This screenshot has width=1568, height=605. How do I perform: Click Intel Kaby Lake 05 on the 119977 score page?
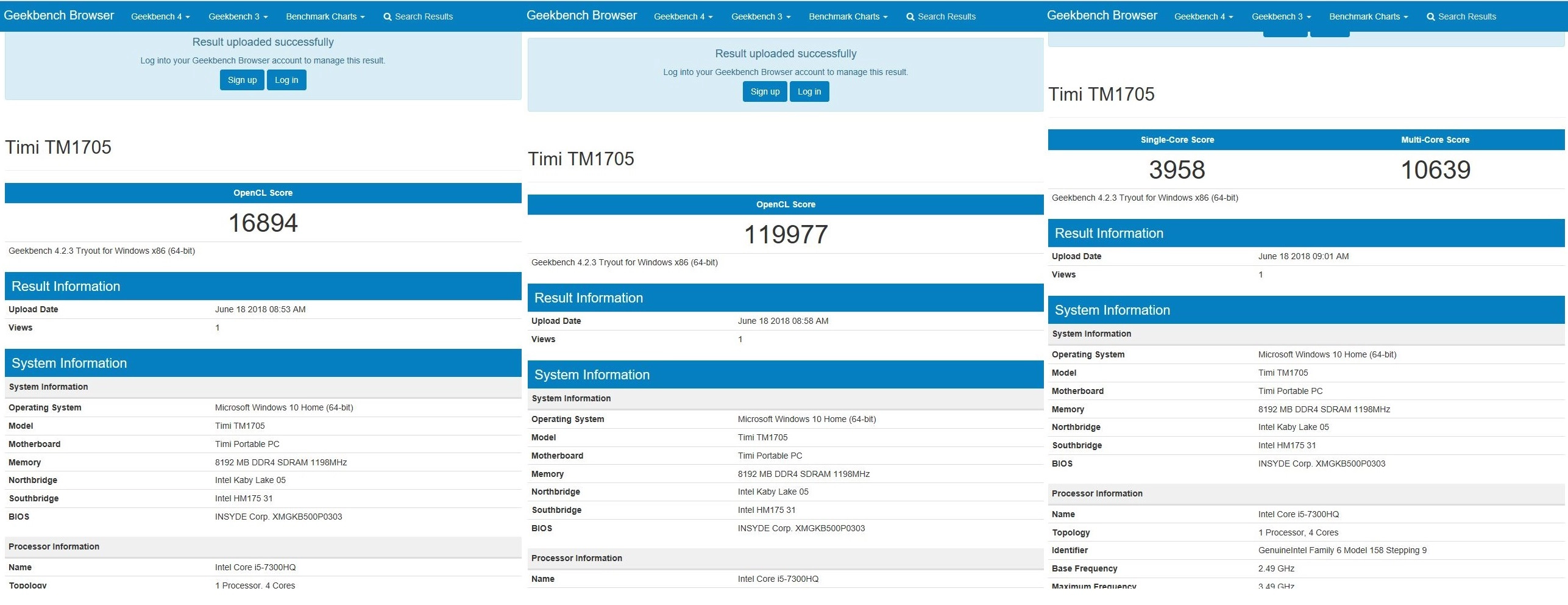point(773,492)
